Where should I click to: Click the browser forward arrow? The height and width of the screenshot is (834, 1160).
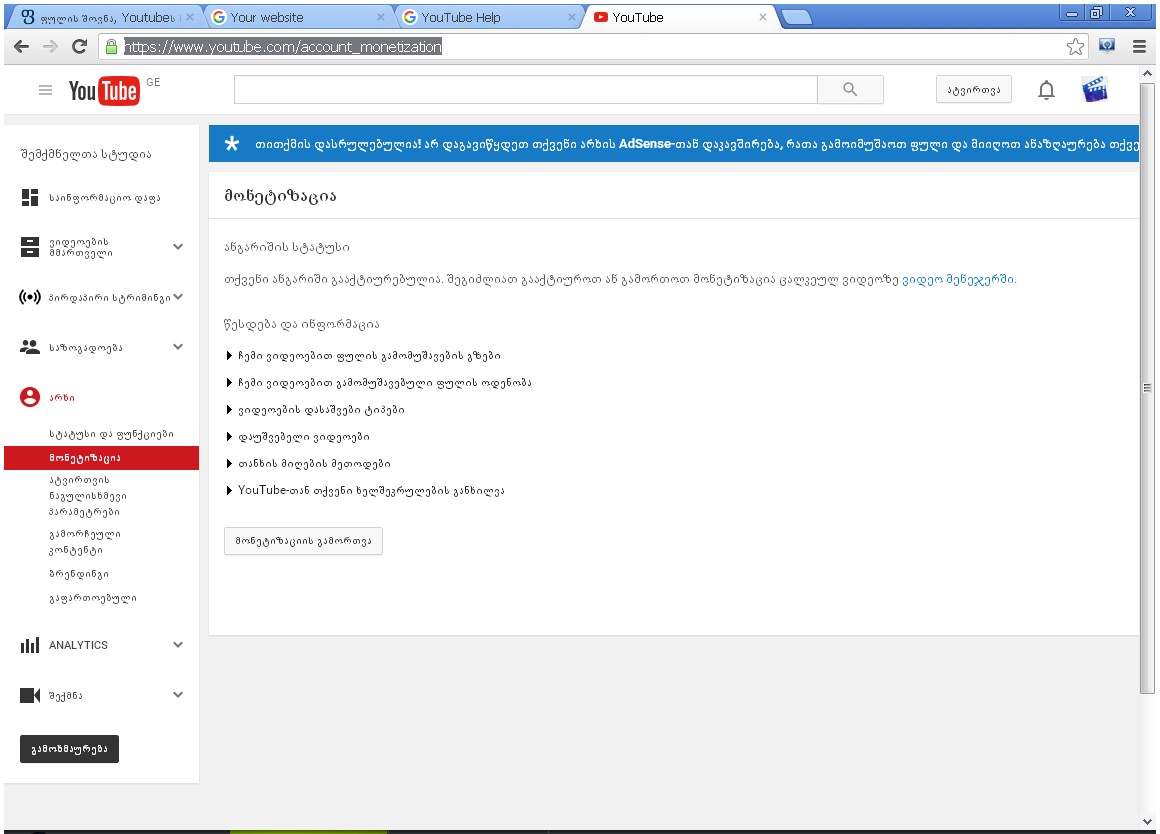click(x=50, y=47)
